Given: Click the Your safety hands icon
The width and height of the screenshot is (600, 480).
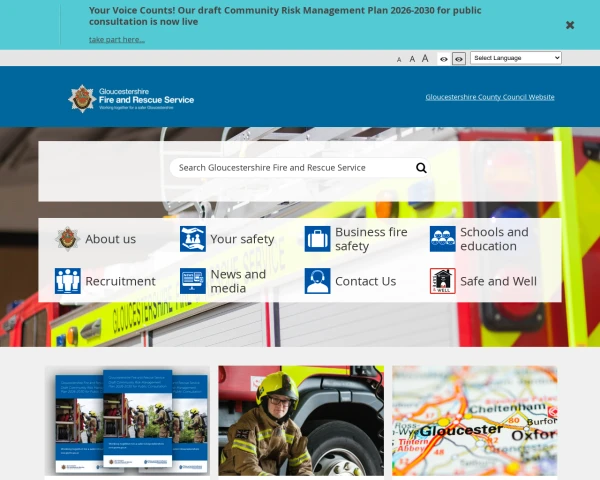Looking at the screenshot, I should click(x=192, y=239).
